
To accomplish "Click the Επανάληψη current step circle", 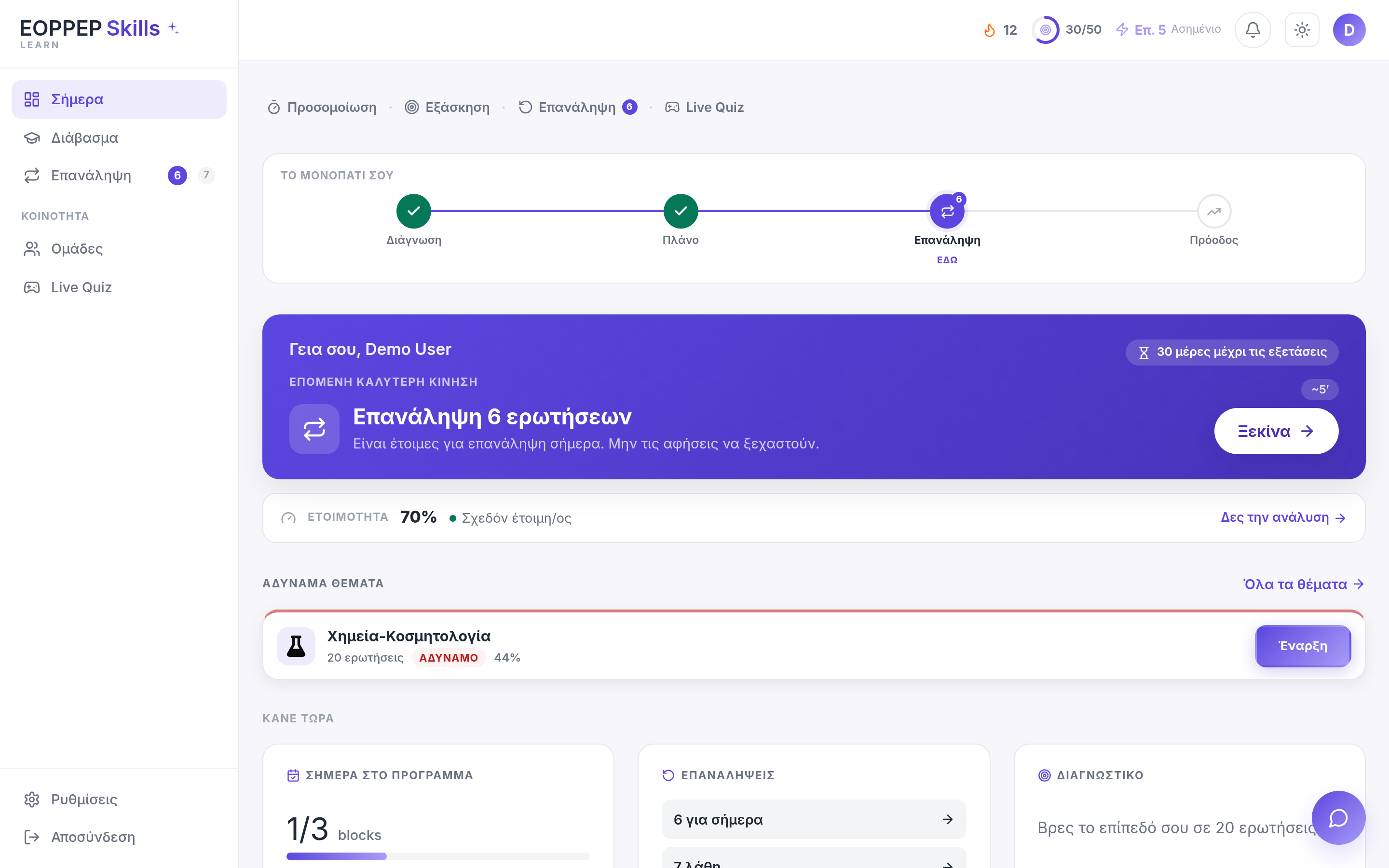I will tap(947, 211).
